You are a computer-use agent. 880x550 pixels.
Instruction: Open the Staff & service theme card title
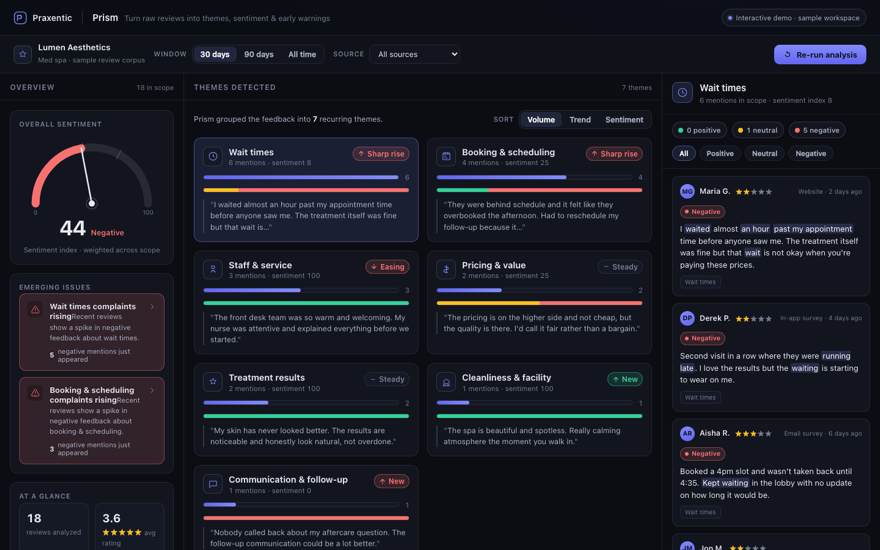point(260,265)
